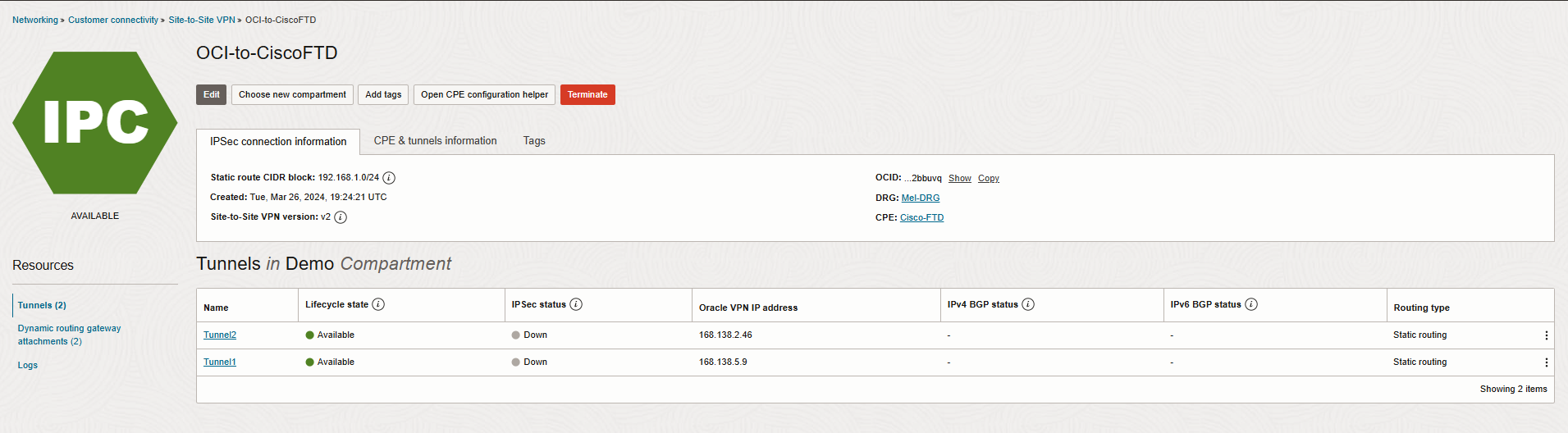The height and width of the screenshot is (433, 1568).
Task: Open CPE configuration helper
Action: [484, 94]
